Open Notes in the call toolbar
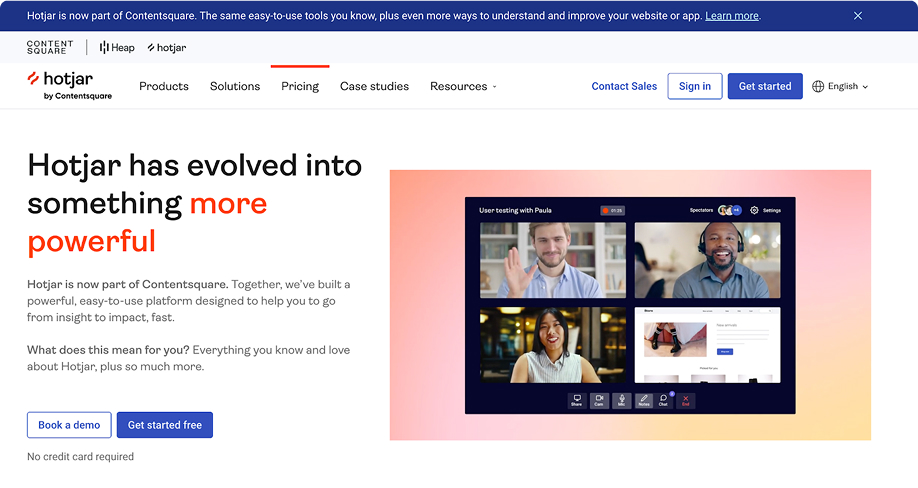This screenshot has height=488, width=918. click(643, 400)
